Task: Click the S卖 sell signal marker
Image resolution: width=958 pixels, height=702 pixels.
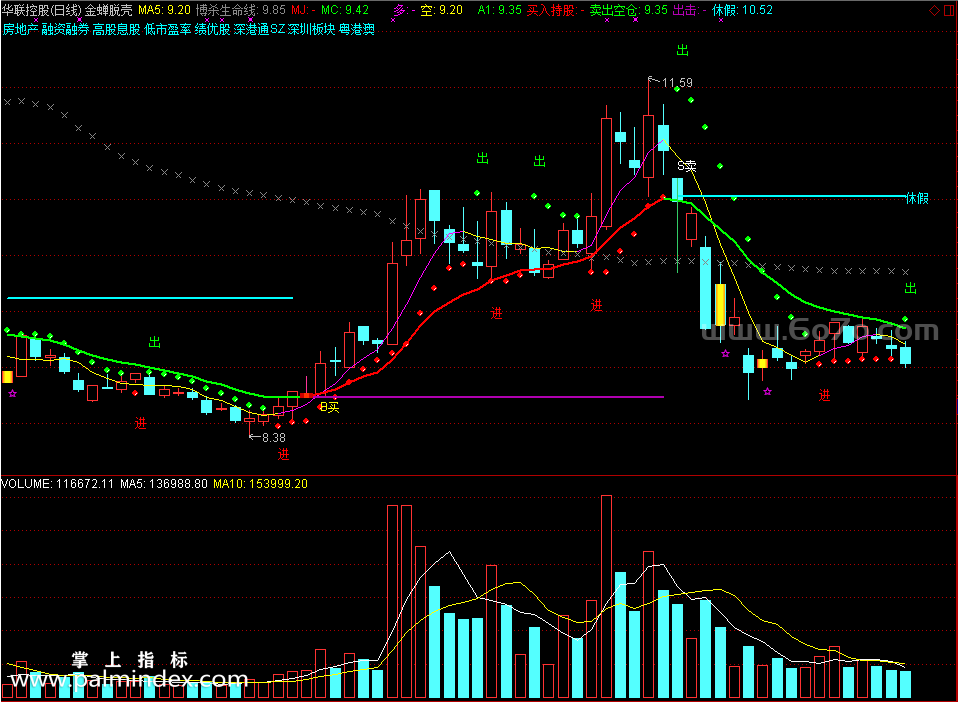Action: (687, 166)
